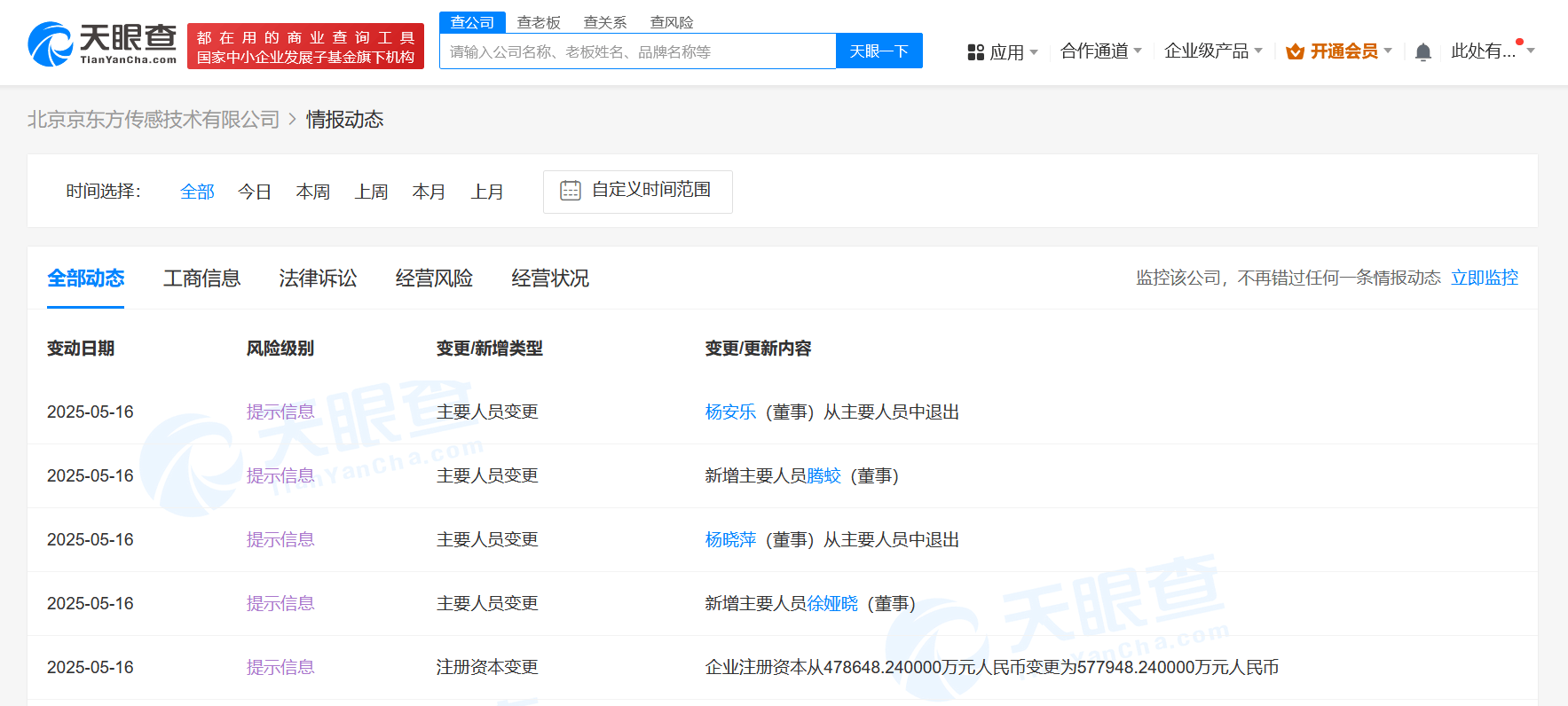
Task: Click the 变更/新增类型 column header
Action: pos(490,349)
